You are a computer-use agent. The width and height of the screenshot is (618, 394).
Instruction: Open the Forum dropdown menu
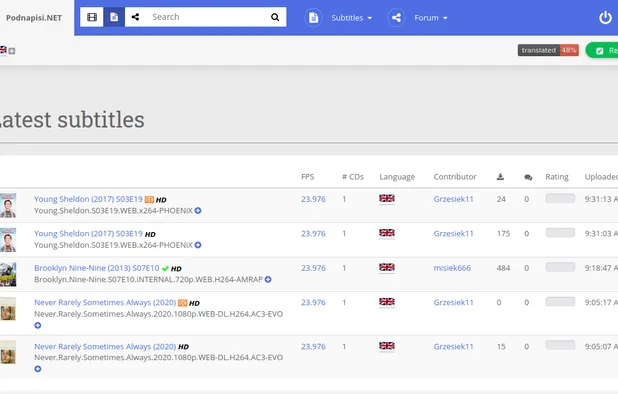click(430, 18)
